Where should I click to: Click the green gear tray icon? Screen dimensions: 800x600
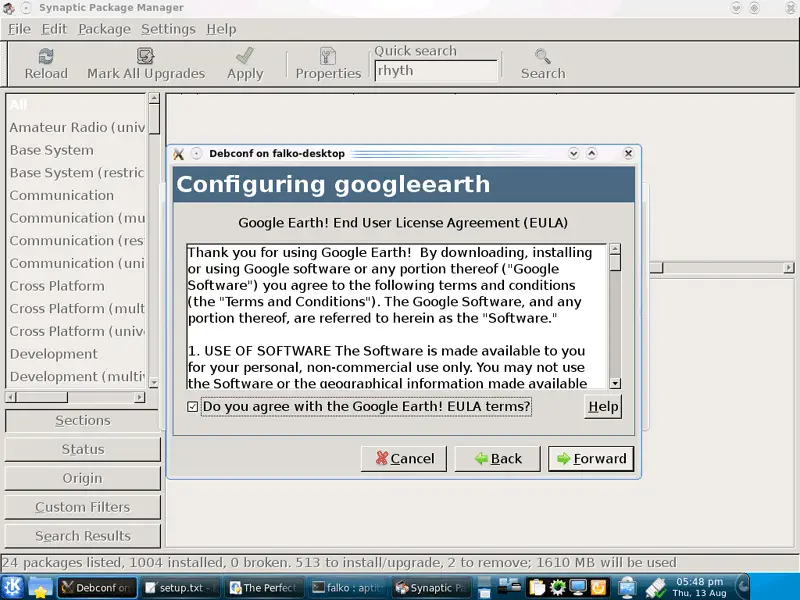[x=557, y=588]
